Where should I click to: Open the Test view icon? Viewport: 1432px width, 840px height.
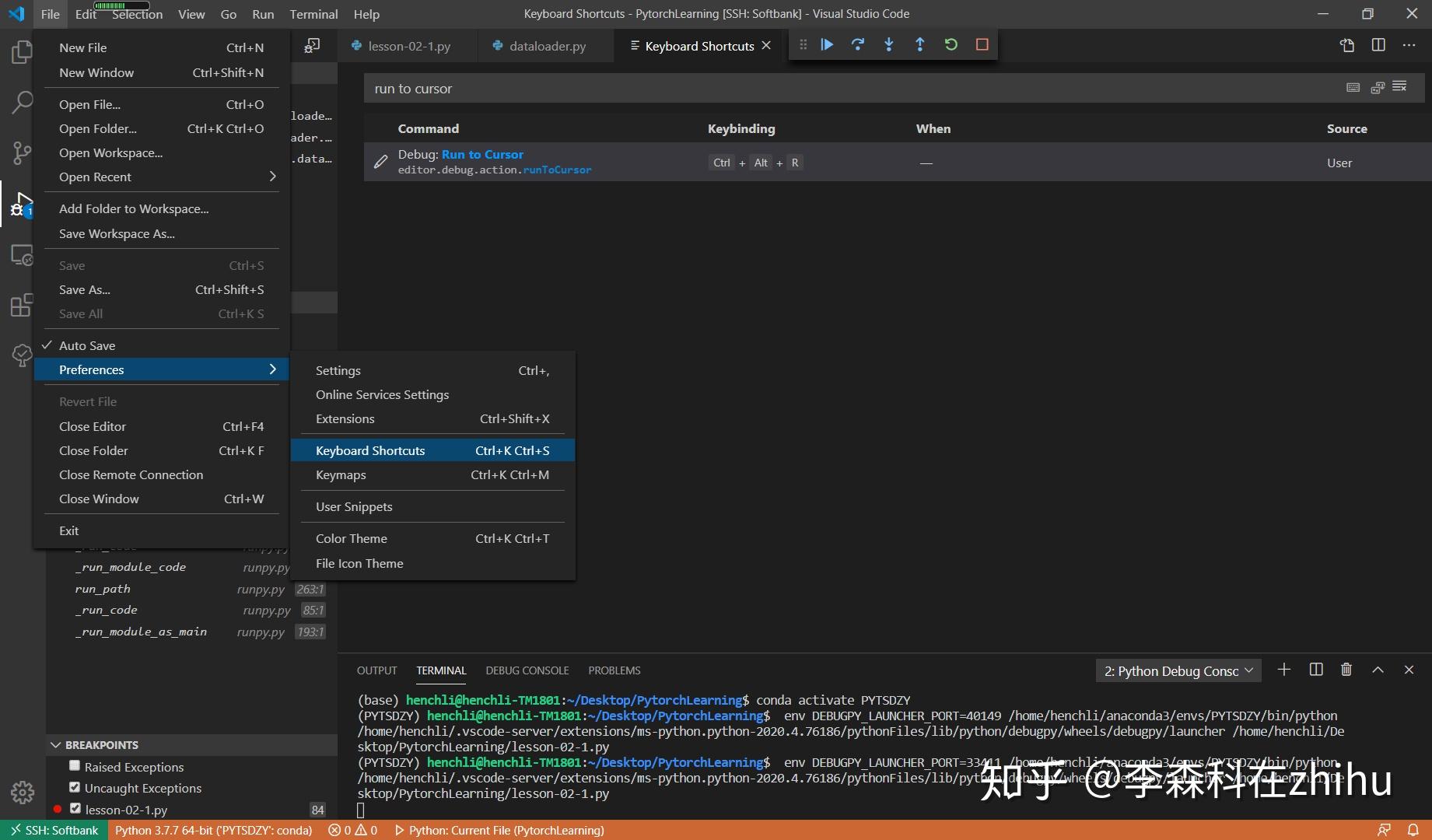pos(22,355)
